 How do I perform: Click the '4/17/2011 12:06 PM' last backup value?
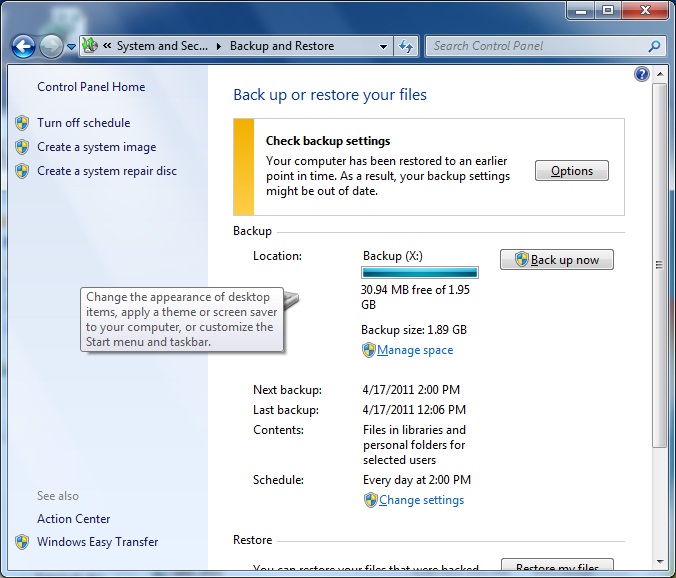[x=414, y=409]
